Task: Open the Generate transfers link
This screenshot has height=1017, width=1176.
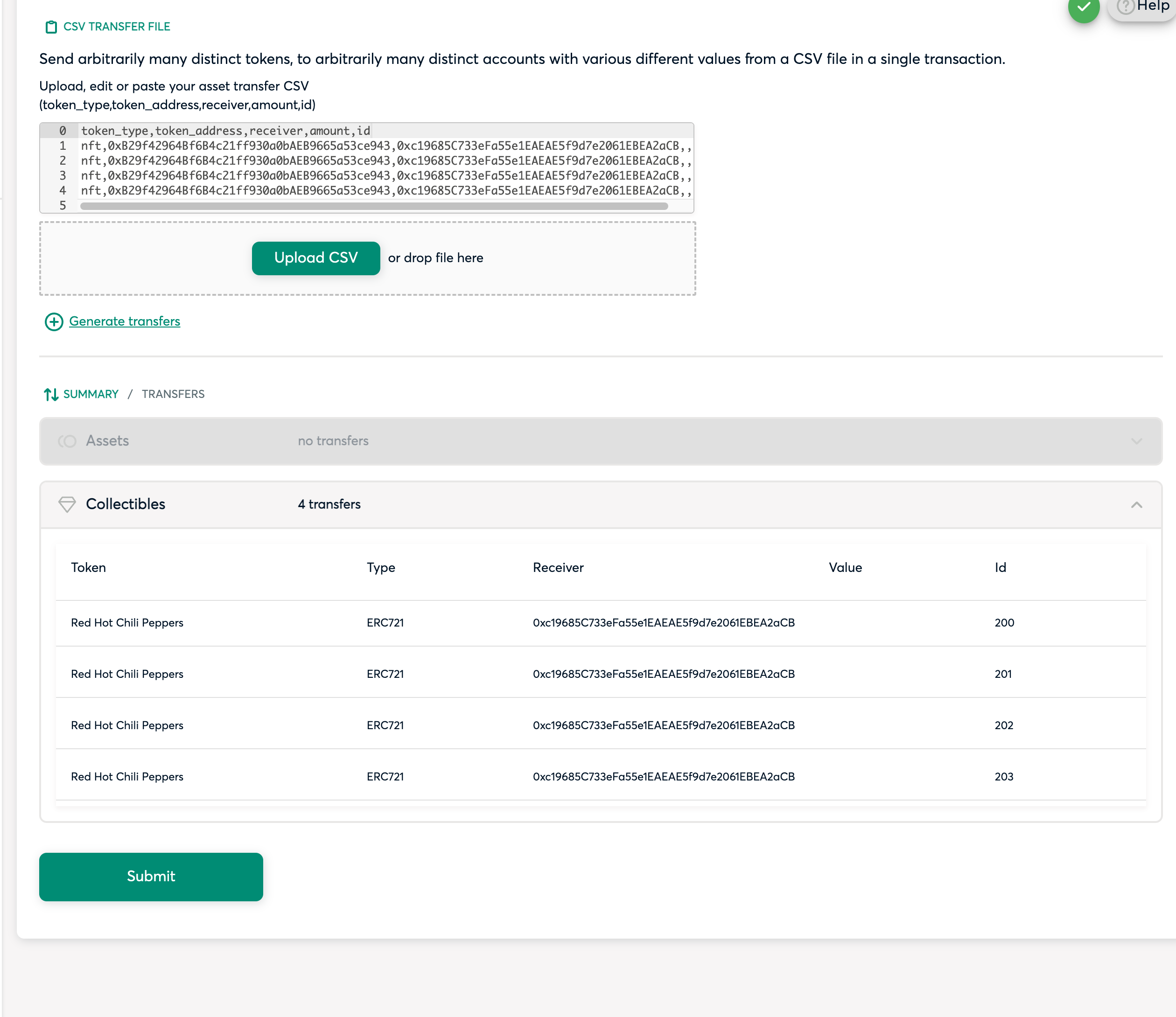Action: 124,321
